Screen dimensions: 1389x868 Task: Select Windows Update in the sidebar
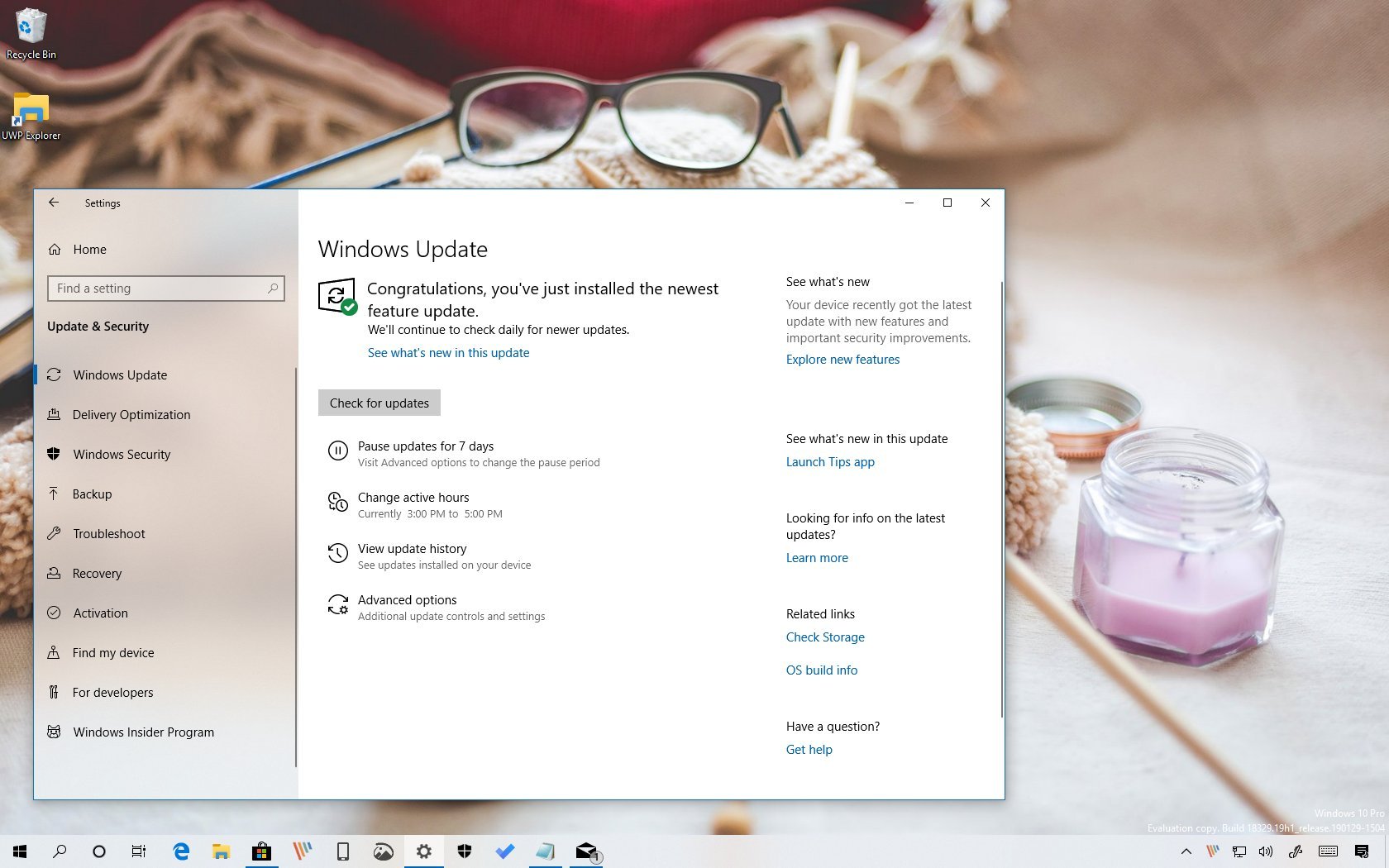(120, 375)
